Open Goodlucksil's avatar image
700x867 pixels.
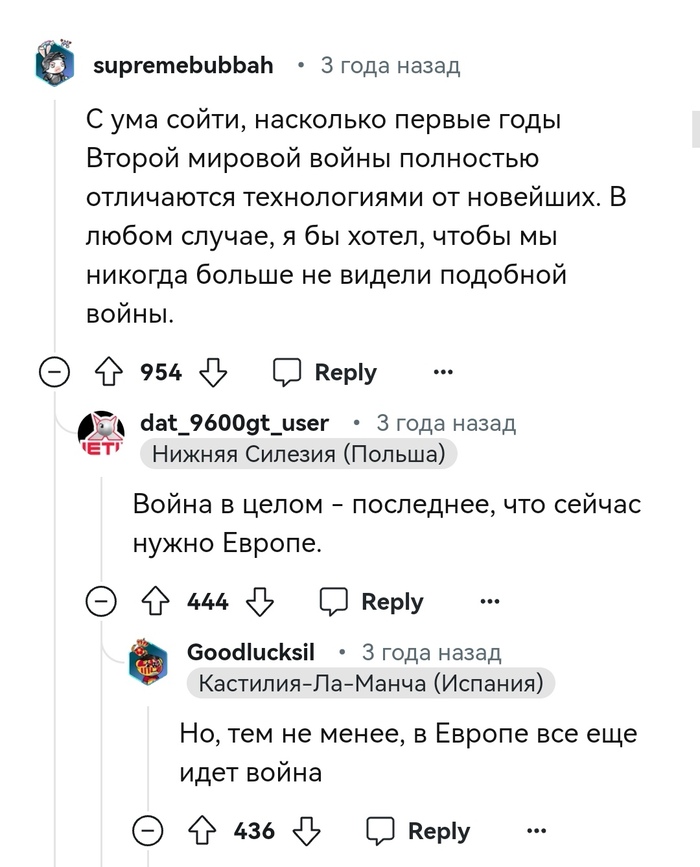(148, 663)
